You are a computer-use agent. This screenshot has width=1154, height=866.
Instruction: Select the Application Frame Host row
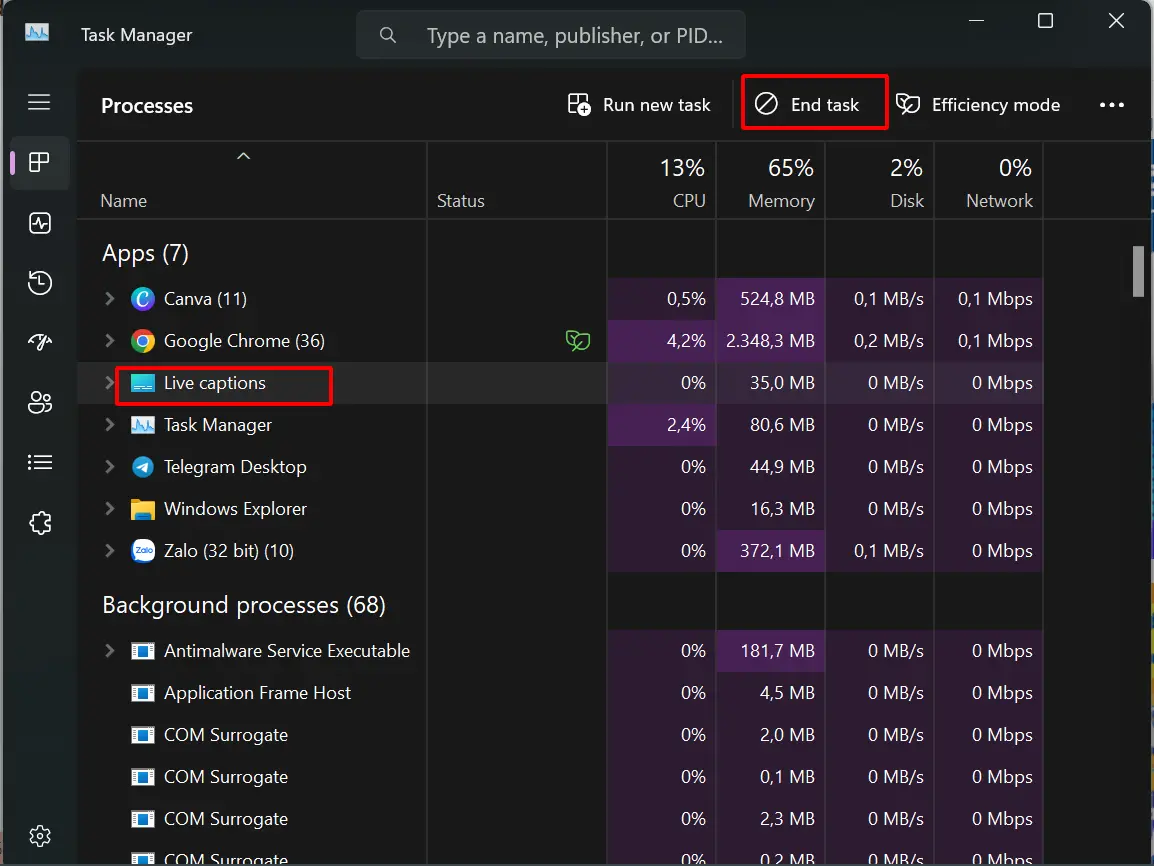[559, 692]
